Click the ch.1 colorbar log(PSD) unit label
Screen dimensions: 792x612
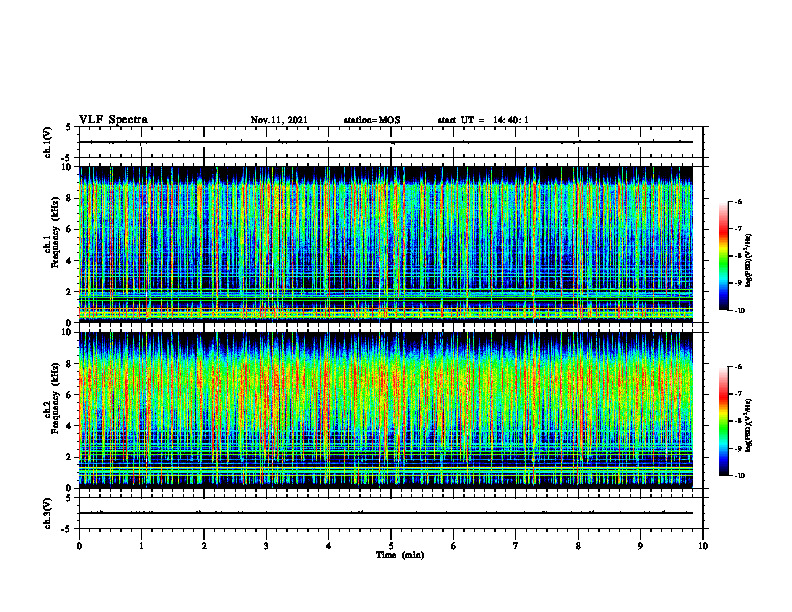click(748, 261)
